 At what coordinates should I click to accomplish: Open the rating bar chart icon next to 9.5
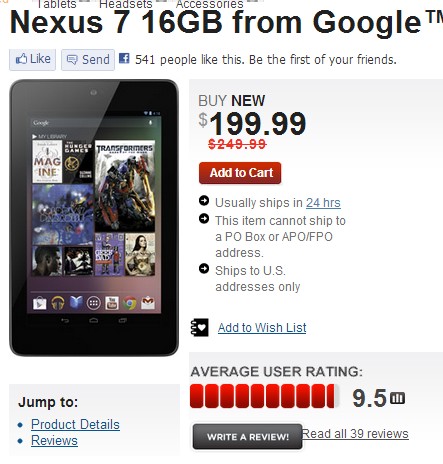(x=397, y=398)
